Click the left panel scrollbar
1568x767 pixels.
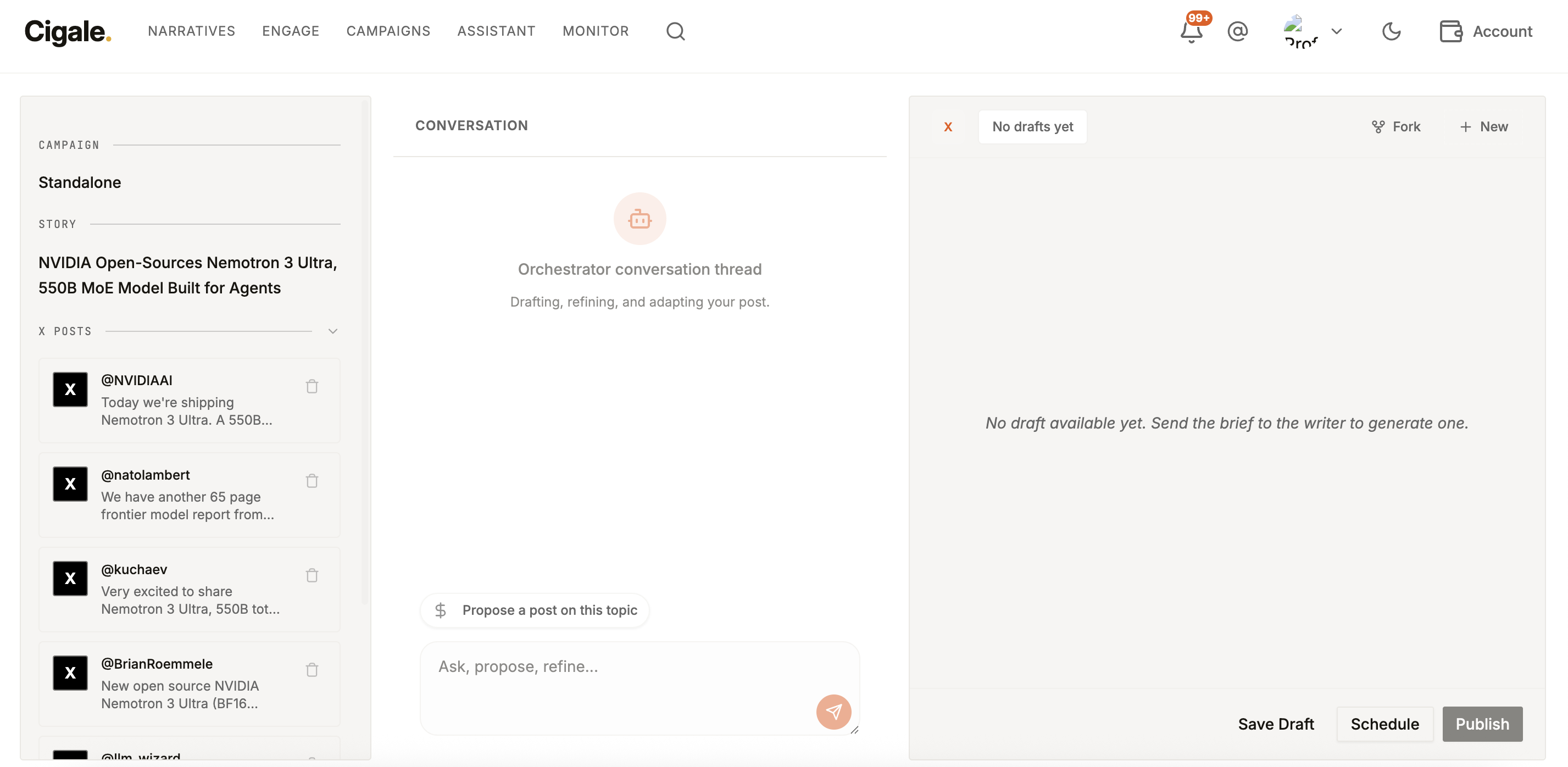pos(364,353)
